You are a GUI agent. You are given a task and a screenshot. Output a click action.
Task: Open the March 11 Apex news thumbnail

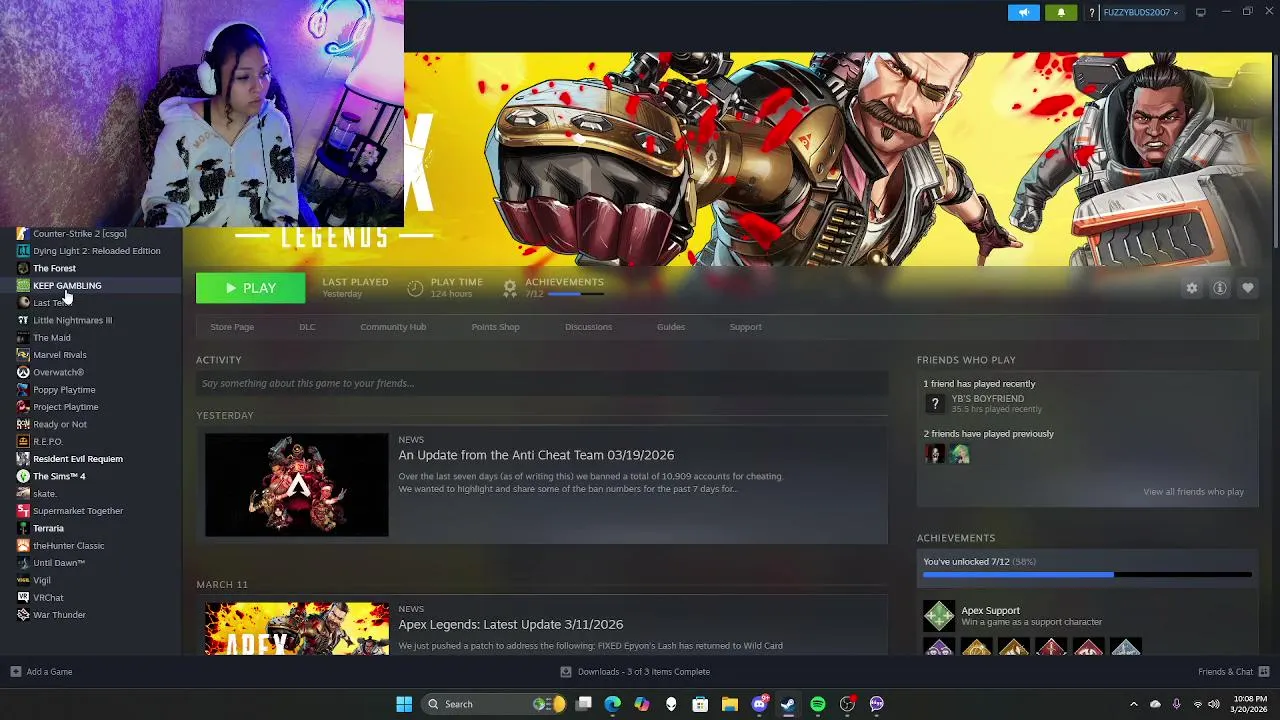pyautogui.click(x=297, y=628)
